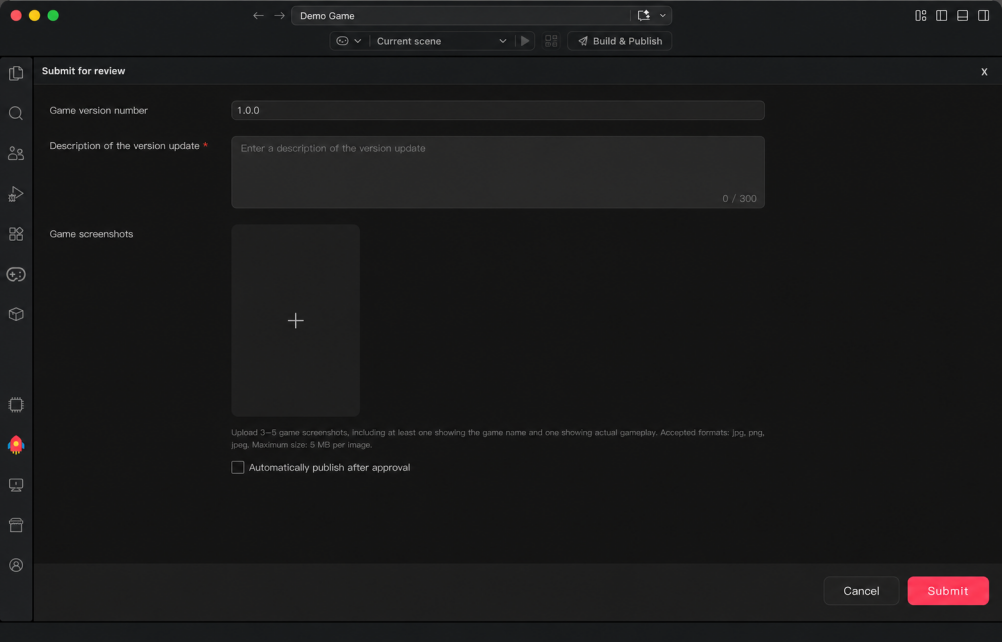Toggle the secondary right sidebar layout
This screenshot has height=642, width=1002.
pyautogui.click(x=983, y=15)
